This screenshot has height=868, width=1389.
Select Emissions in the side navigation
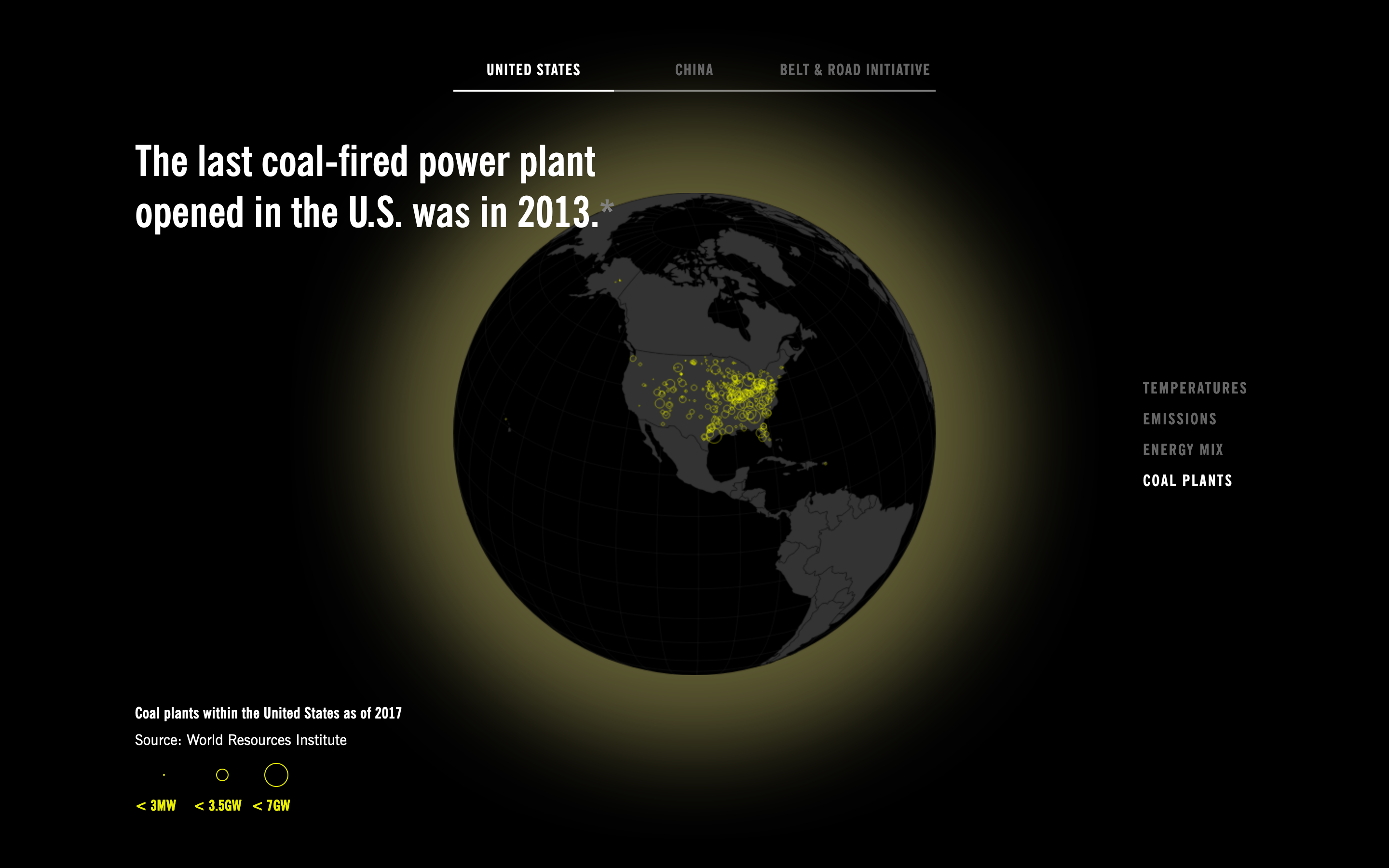1180,419
